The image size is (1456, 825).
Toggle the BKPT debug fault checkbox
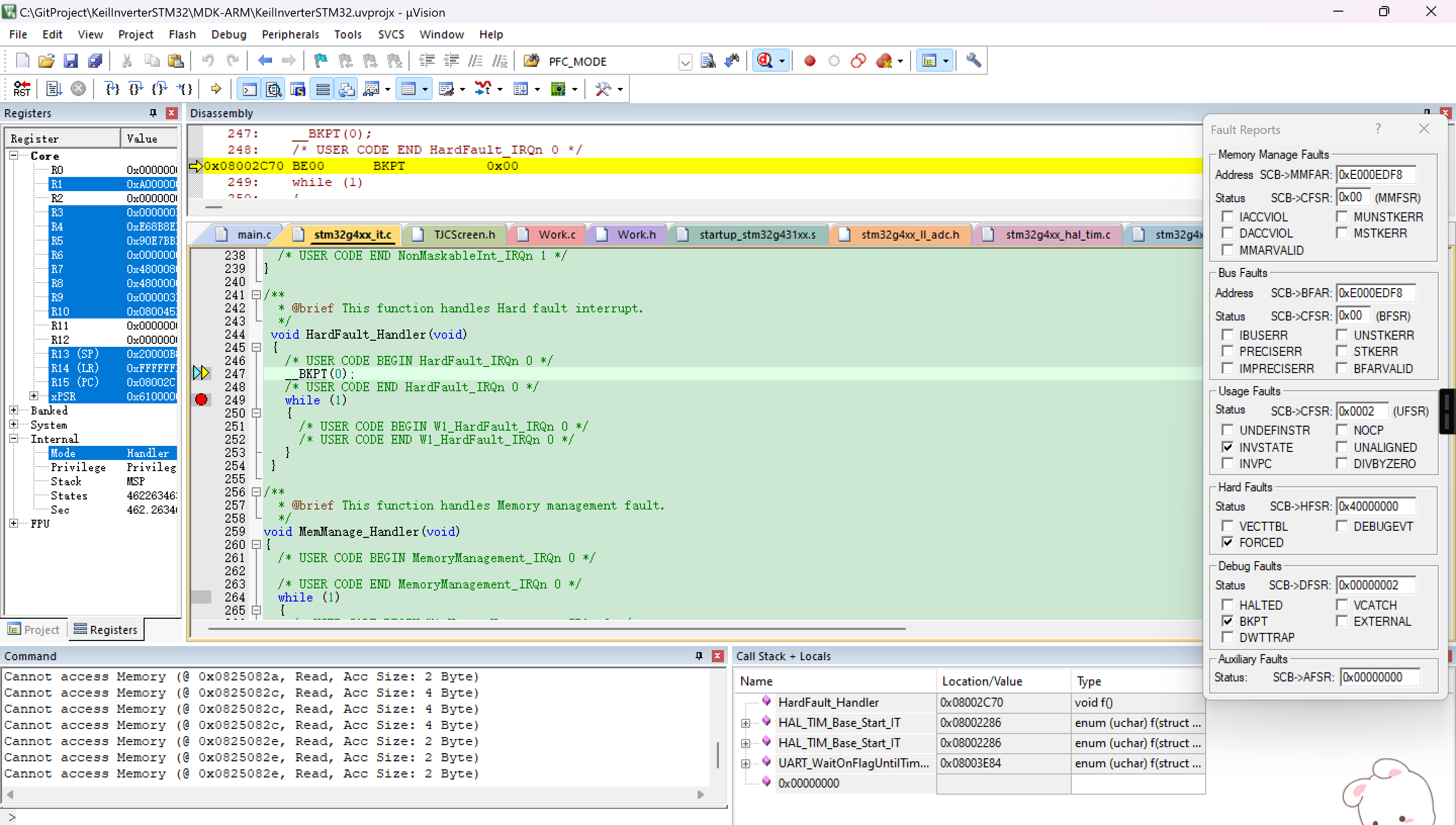click(1227, 621)
